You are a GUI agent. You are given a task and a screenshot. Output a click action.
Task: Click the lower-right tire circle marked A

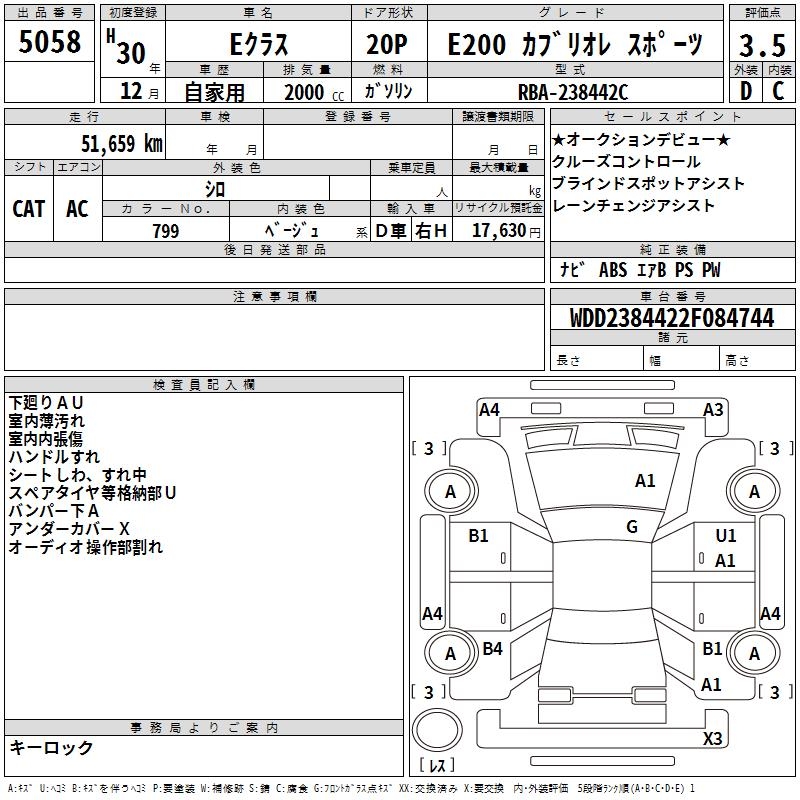pyautogui.click(x=754, y=653)
